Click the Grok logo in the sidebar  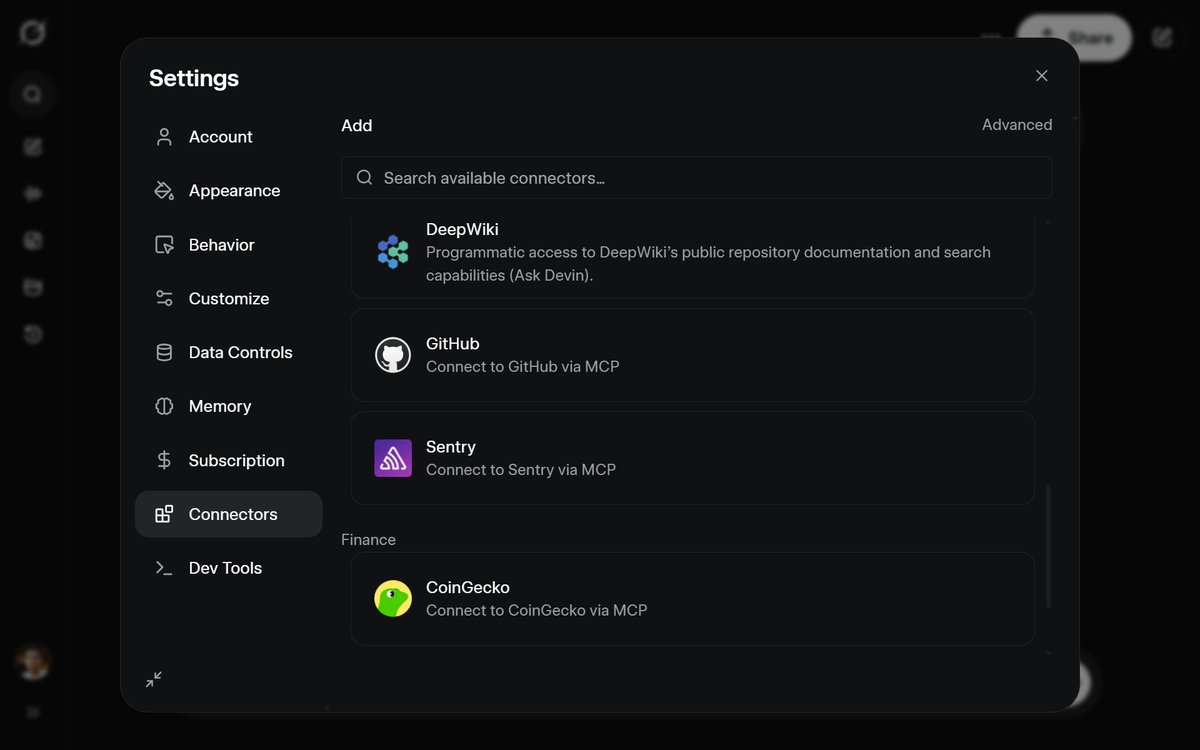click(x=33, y=33)
